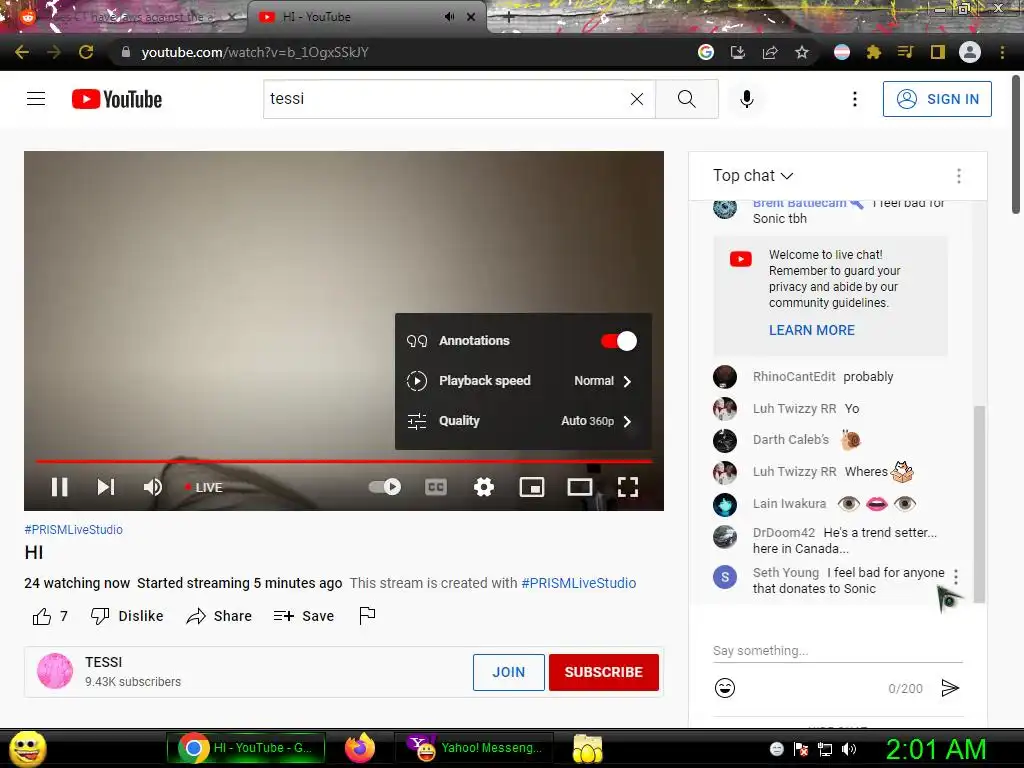Open #PRISMLiveStudio link in description
This screenshot has height=768, width=1024.
click(579, 583)
